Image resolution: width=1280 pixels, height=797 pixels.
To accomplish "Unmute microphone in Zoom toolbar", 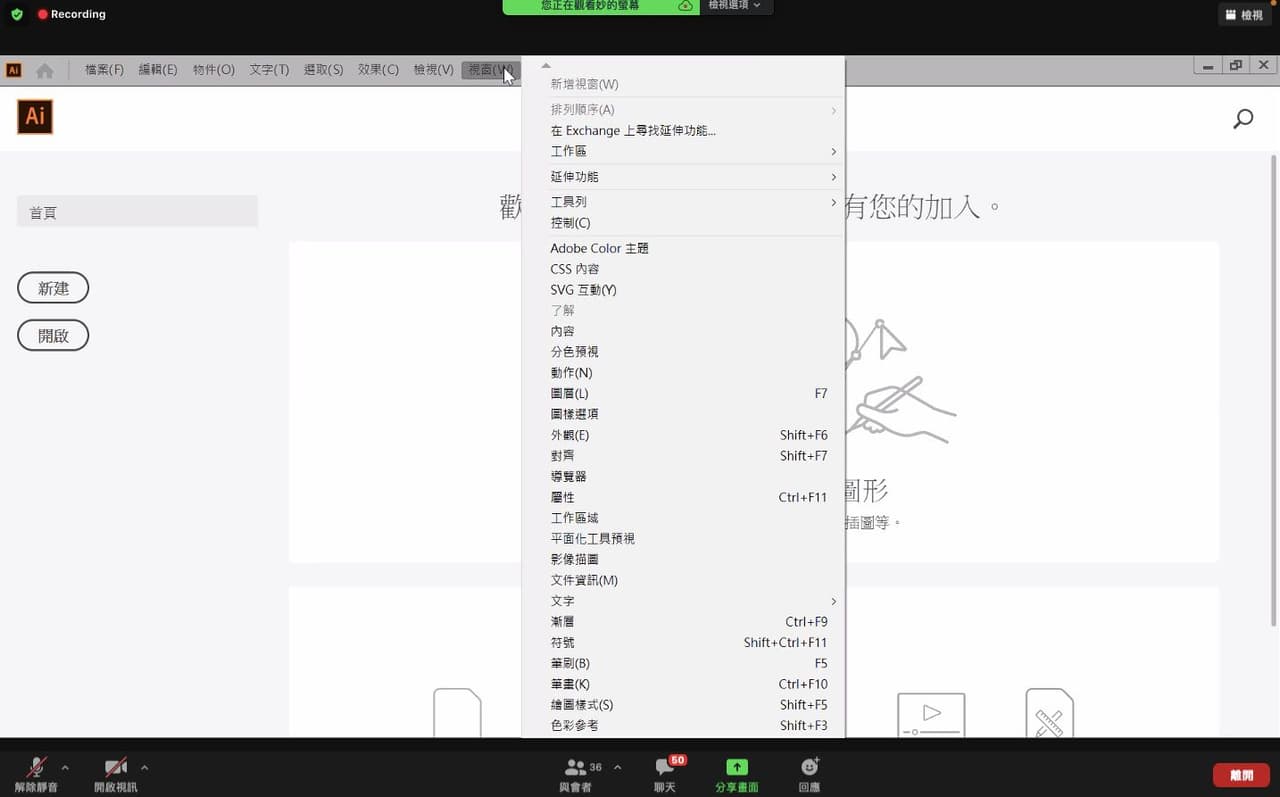I will point(36,775).
